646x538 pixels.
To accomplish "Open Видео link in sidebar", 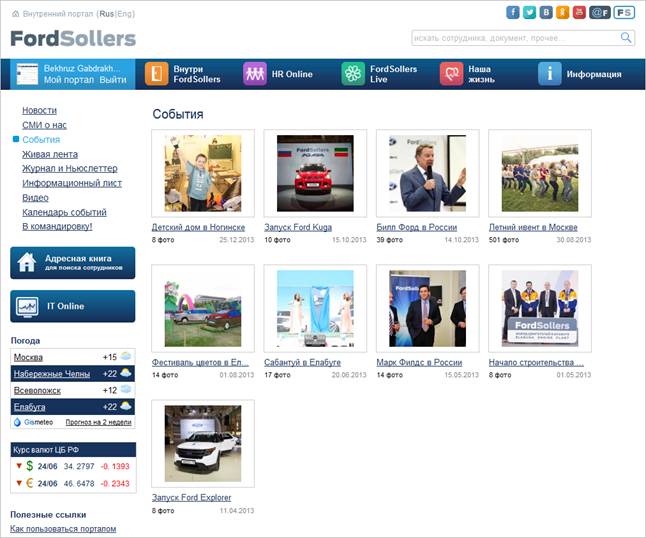I will pos(35,198).
